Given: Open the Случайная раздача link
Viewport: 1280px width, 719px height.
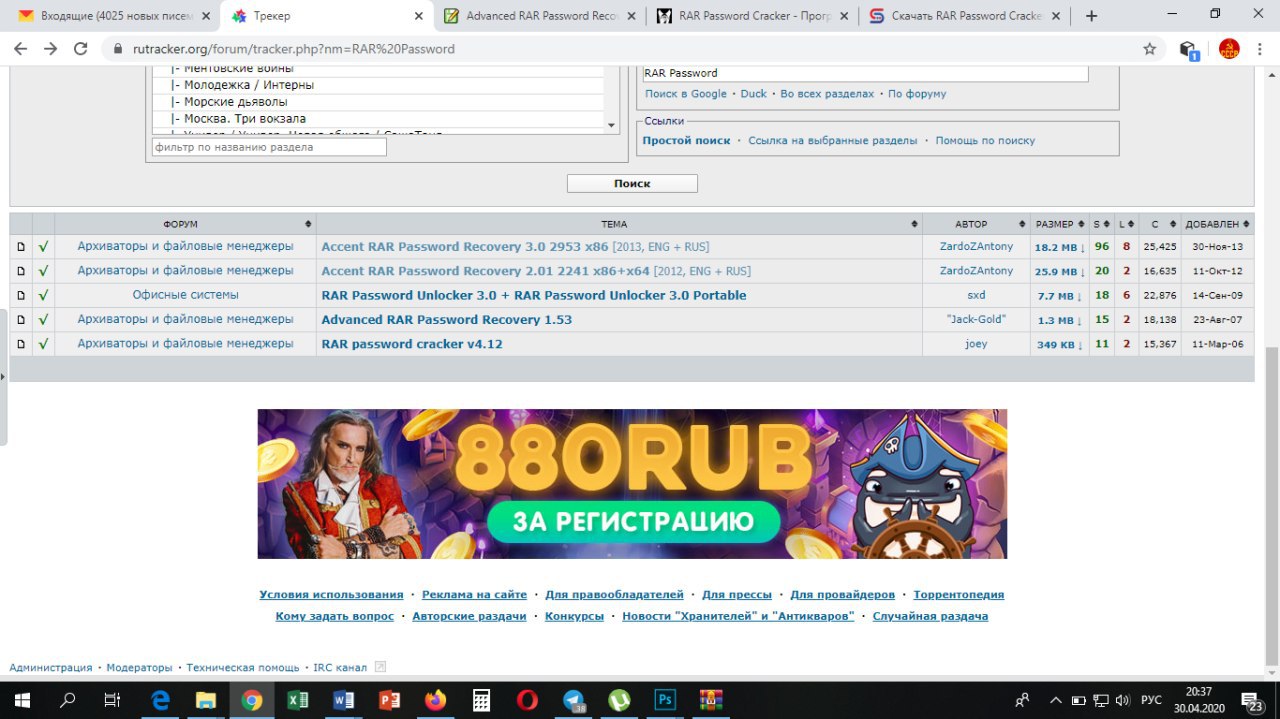Looking at the screenshot, I should click(930, 616).
